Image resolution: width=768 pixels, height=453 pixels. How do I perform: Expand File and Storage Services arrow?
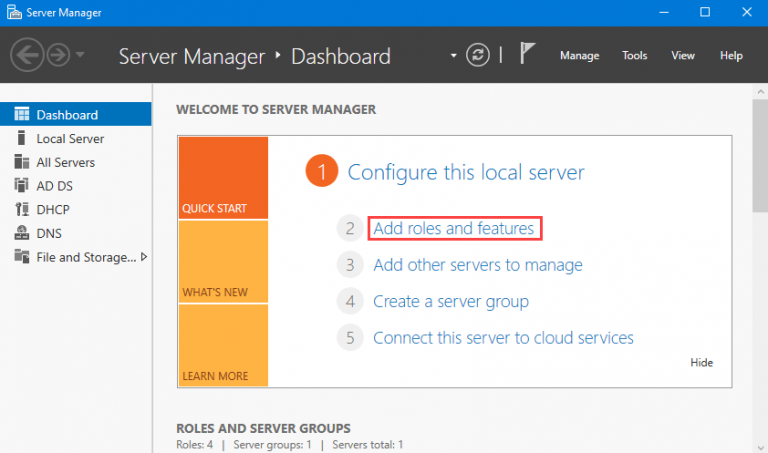pyautogui.click(x=144, y=257)
